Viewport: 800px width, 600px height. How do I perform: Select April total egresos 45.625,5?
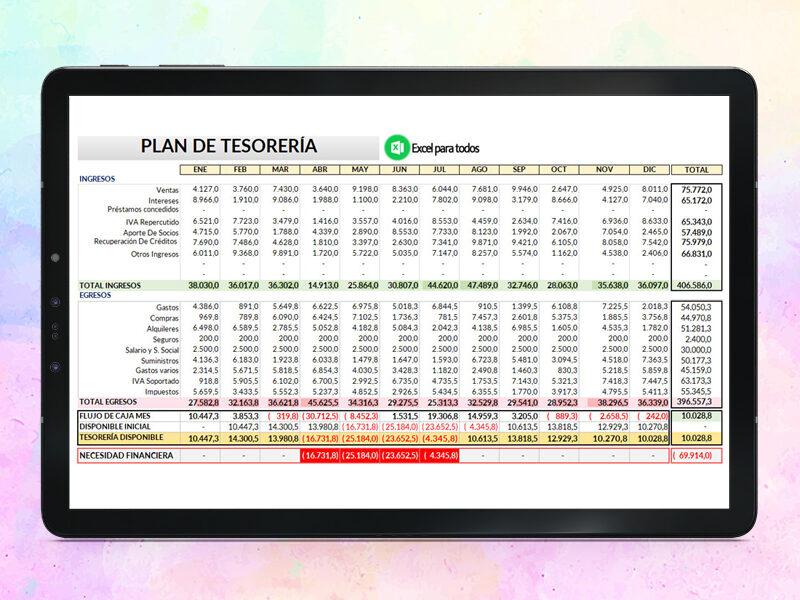click(x=323, y=403)
